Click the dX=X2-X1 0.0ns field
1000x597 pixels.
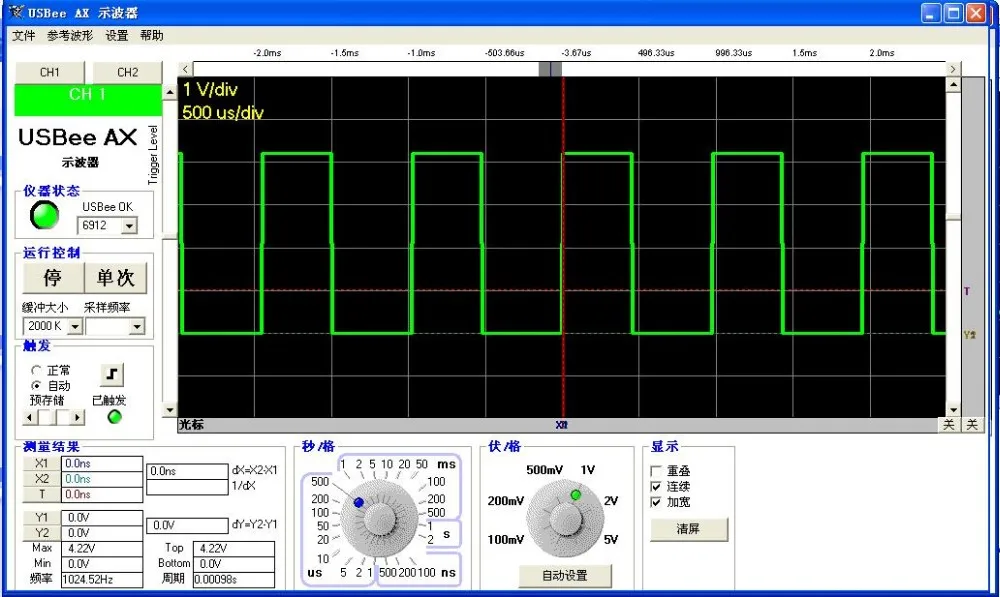pos(187,471)
